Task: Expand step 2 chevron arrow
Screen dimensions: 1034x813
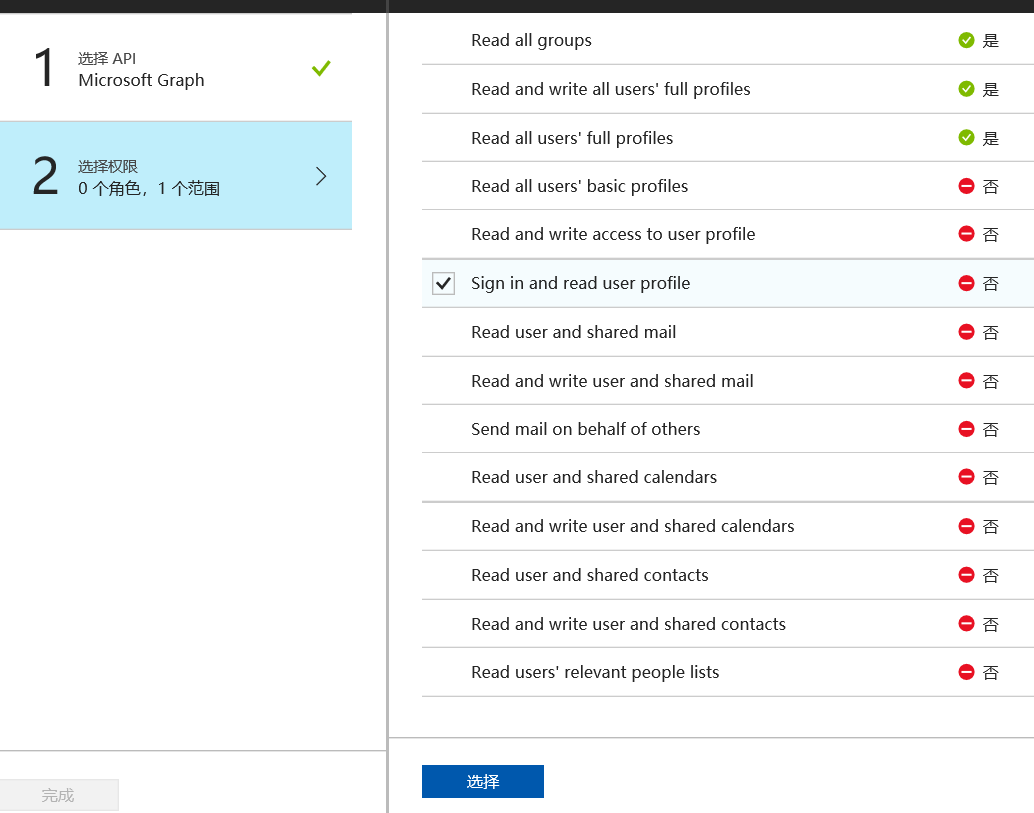Action: [321, 176]
